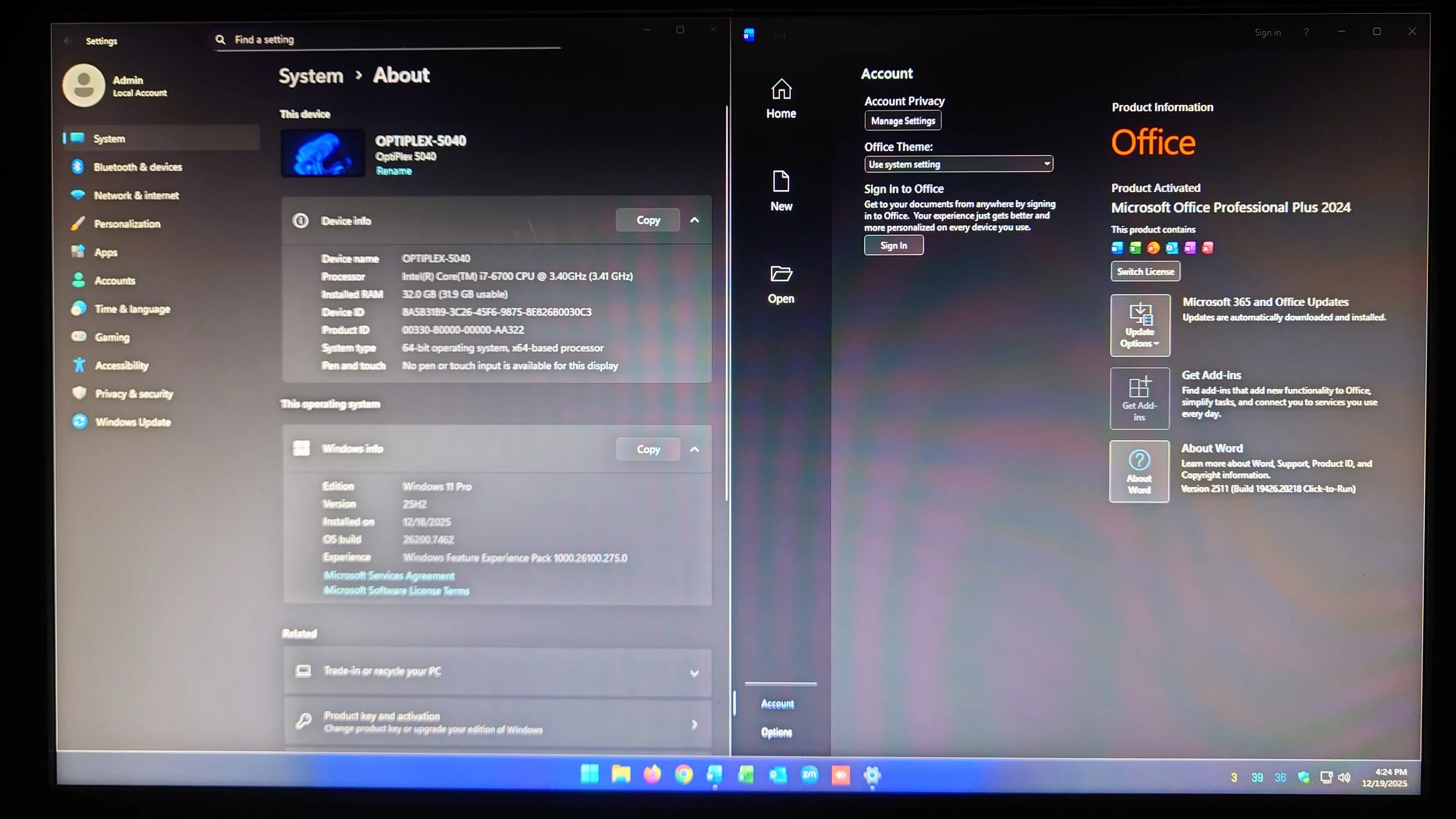Screen dimensions: 1456x819
Task: Collapse the Windows info section
Action: (x=694, y=449)
